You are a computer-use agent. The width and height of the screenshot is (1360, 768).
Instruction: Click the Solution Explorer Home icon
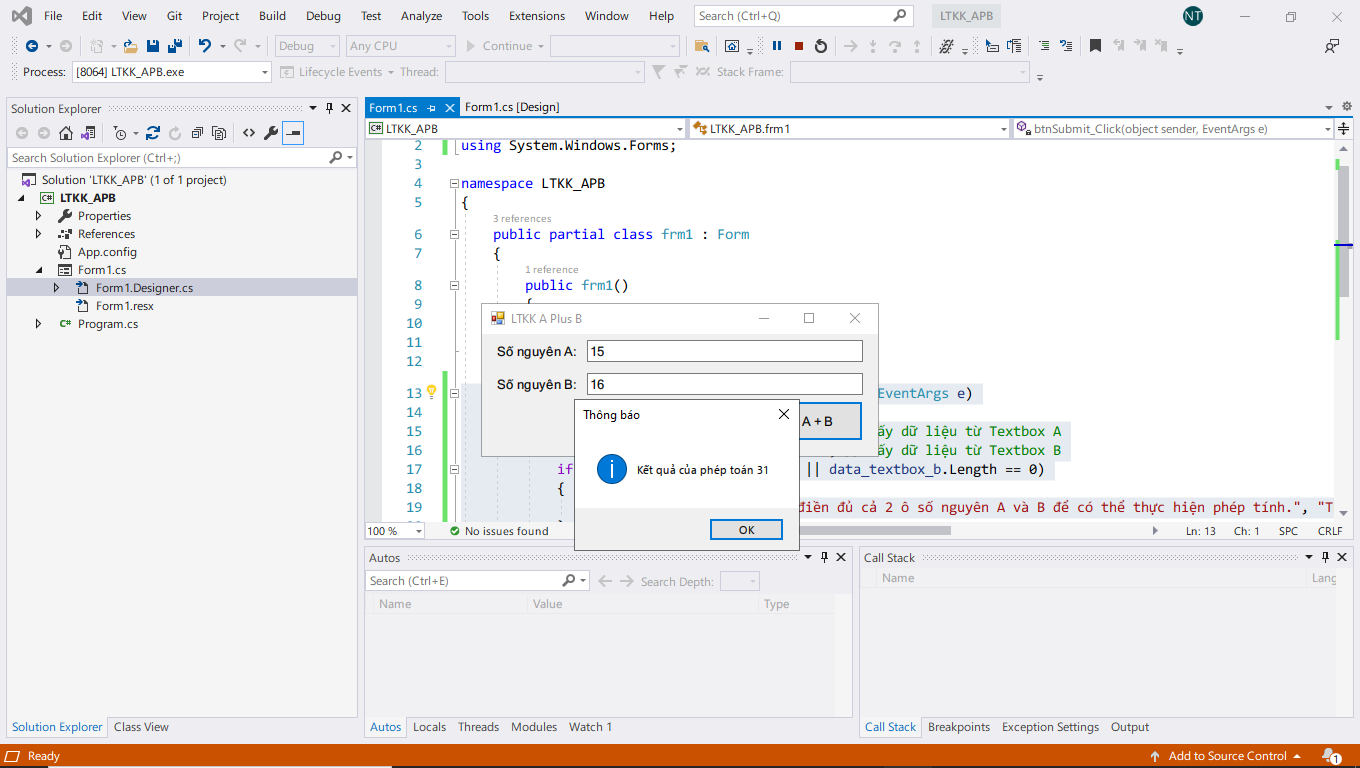(66, 133)
